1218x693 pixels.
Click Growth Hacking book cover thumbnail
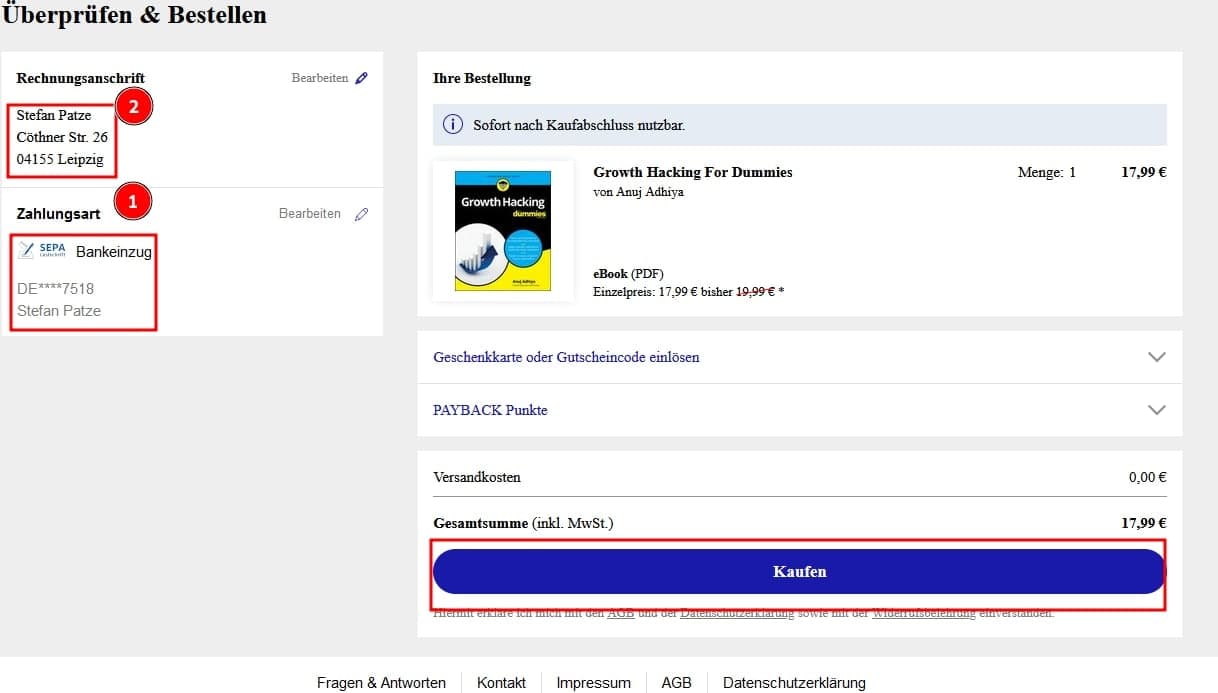pyautogui.click(x=503, y=231)
